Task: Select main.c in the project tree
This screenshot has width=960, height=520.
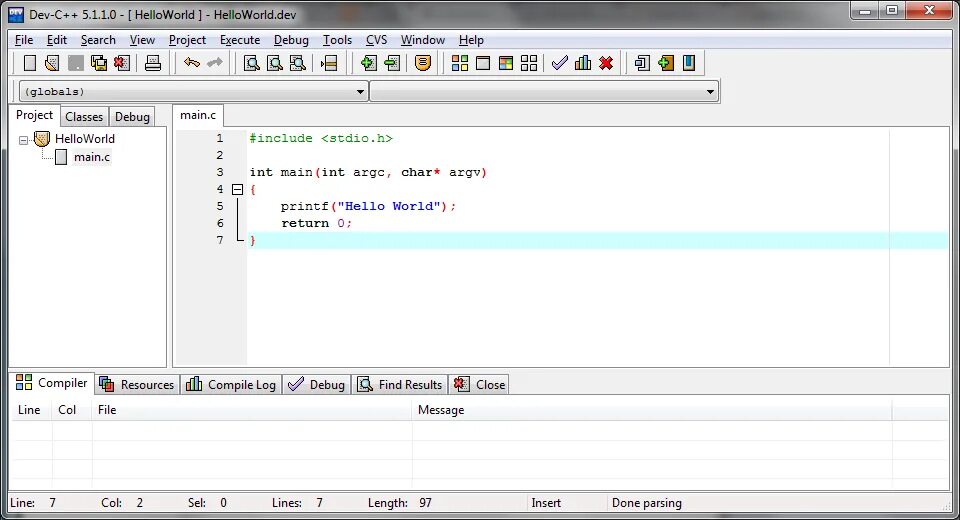Action: click(x=92, y=157)
